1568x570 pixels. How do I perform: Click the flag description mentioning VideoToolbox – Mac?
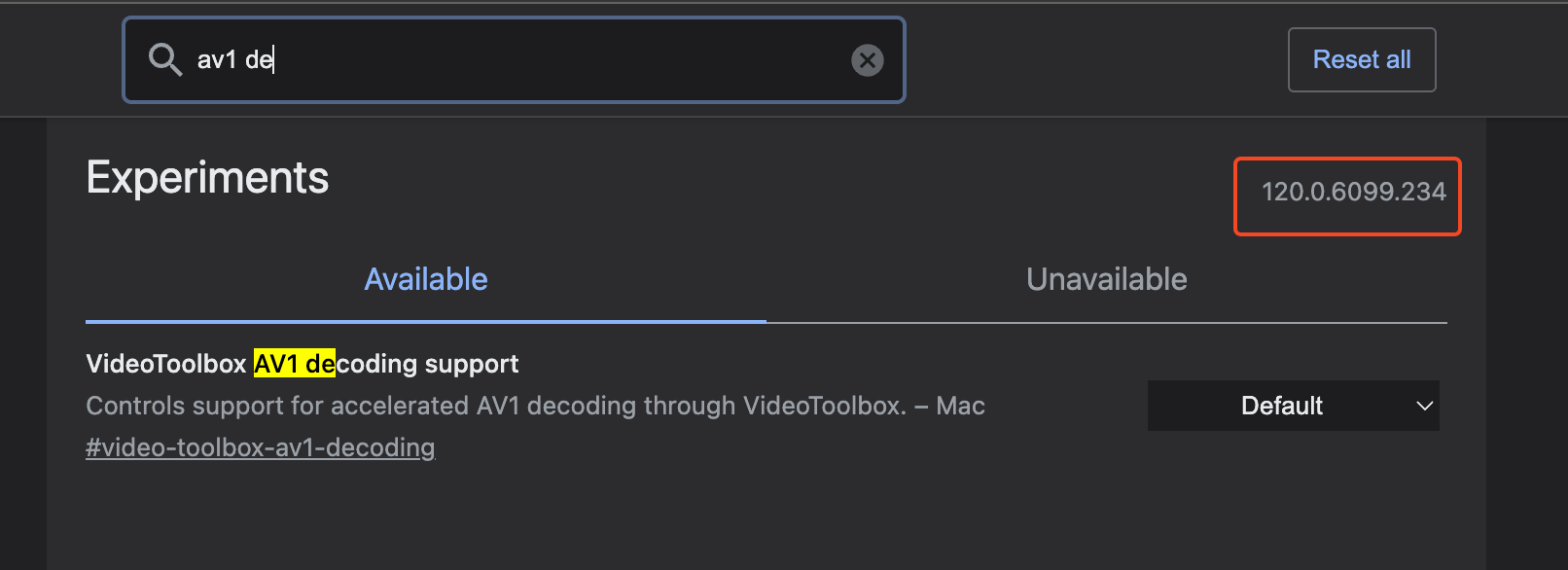[535, 406]
